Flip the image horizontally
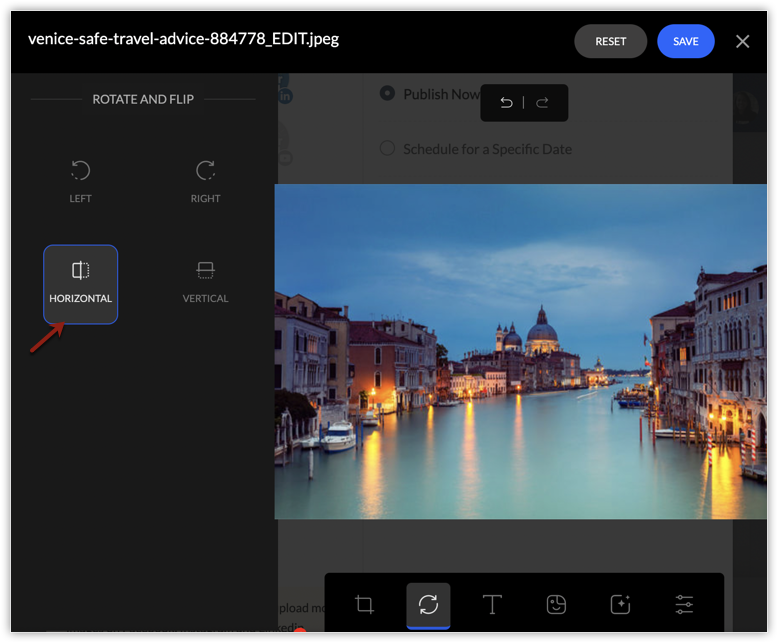 80,284
